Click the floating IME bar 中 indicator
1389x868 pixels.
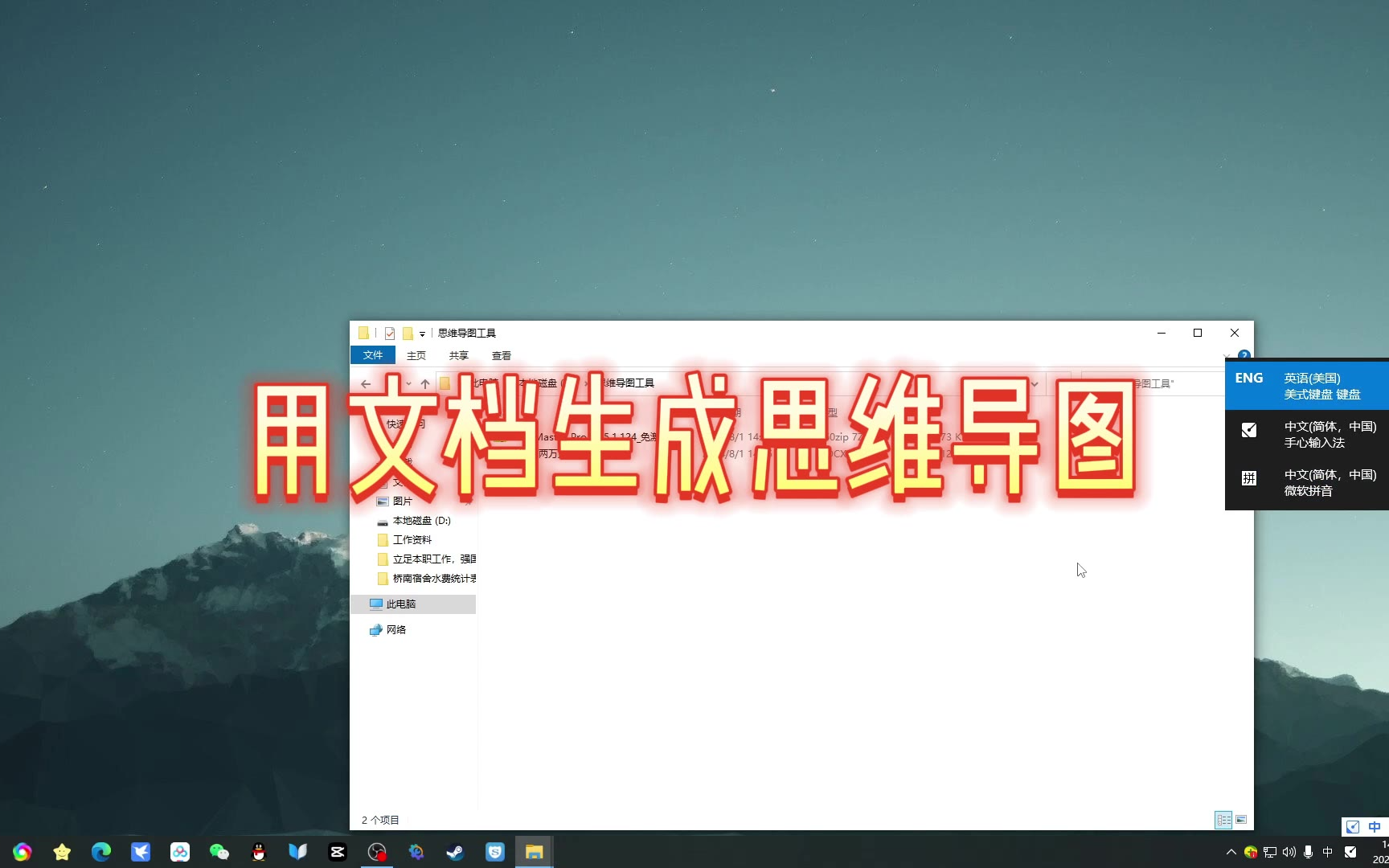click(x=1375, y=826)
